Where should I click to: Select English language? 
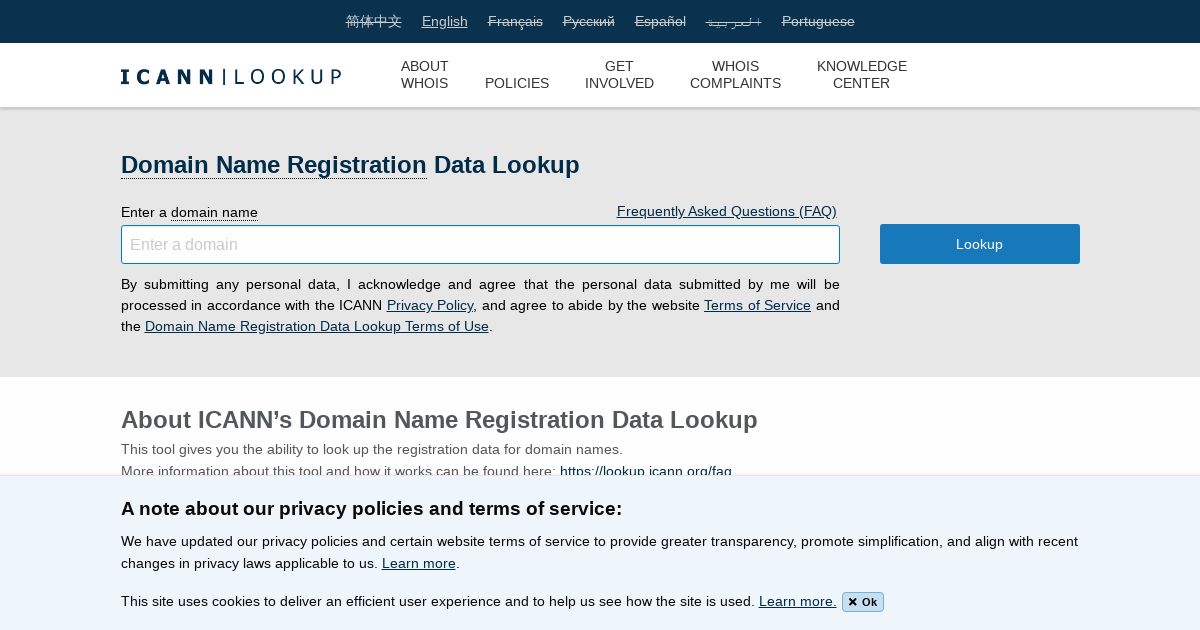click(445, 21)
